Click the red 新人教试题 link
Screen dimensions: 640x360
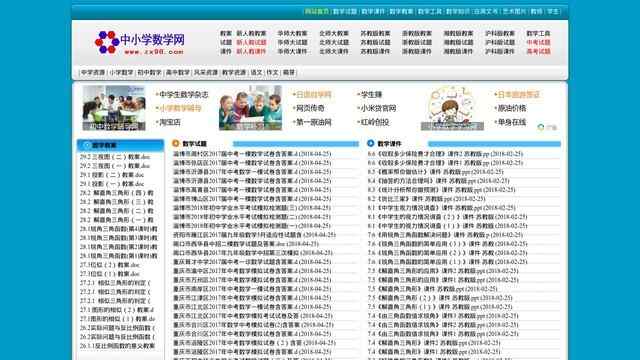[x=251, y=42]
